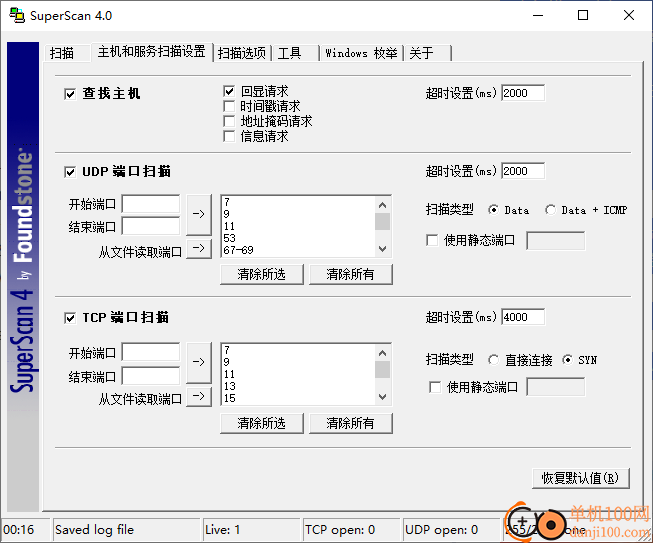This screenshot has height=543, width=653.
Task: Enable 地址掩码请求 checkbox
Action: [229, 121]
